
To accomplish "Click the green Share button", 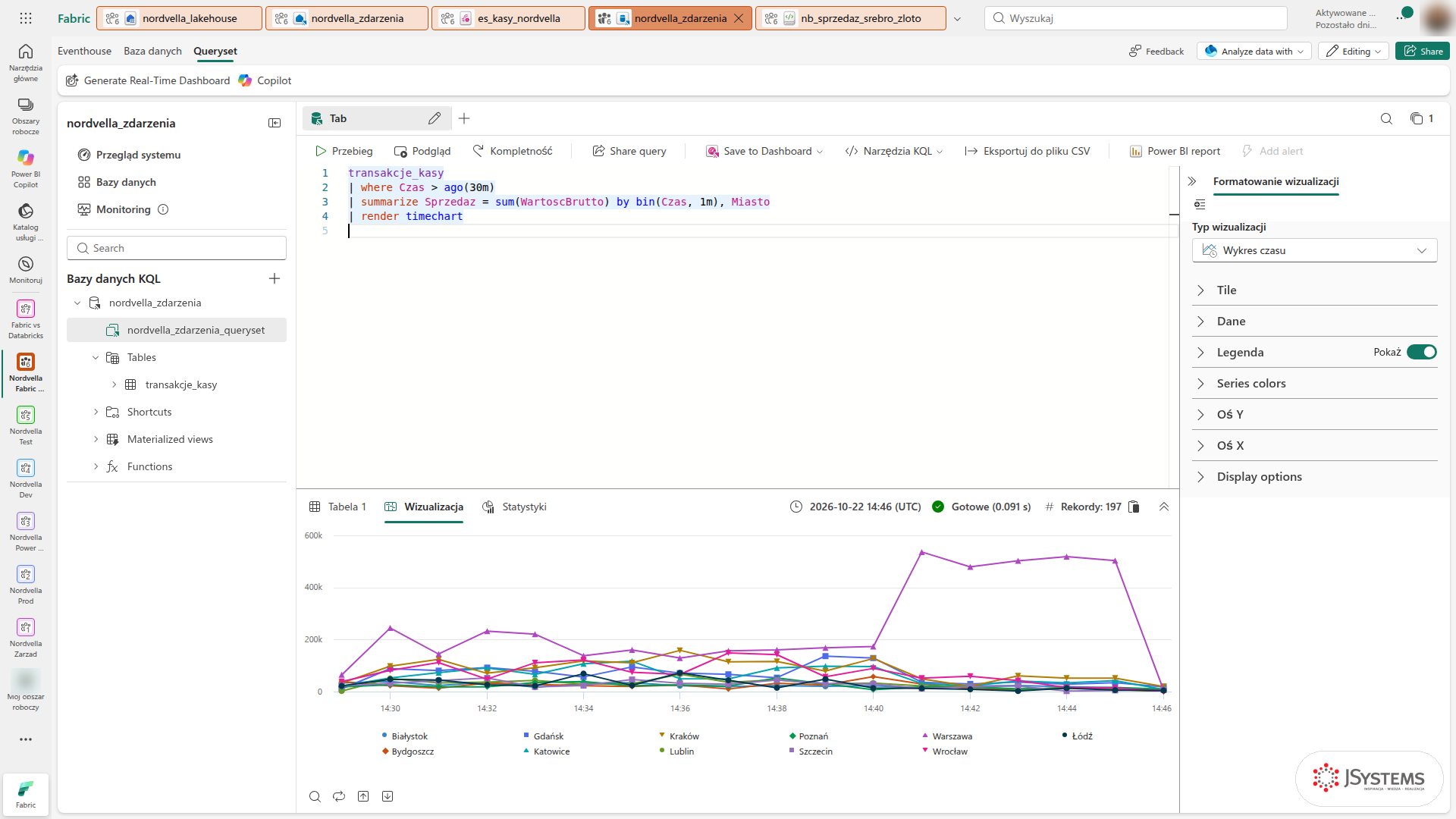I will click(x=1423, y=51).
